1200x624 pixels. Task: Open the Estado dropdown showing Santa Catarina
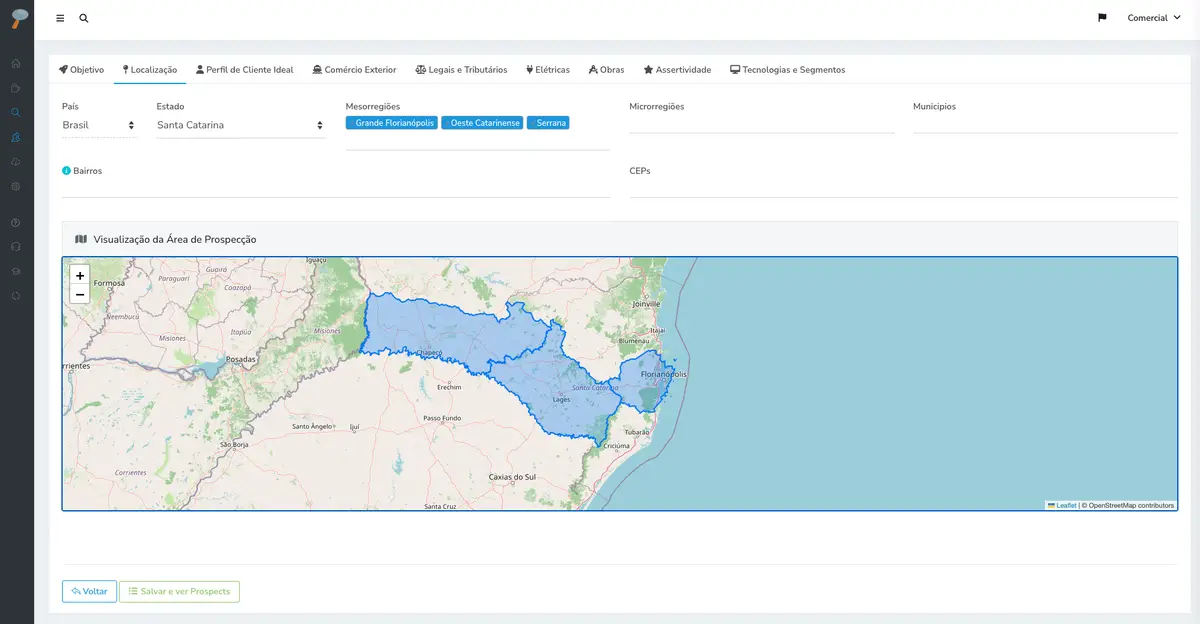coord(241,125)
